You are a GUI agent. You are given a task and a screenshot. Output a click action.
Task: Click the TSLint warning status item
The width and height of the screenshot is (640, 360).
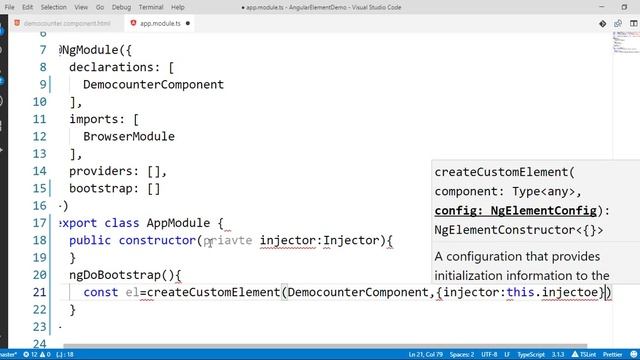(x=584, y=354)
